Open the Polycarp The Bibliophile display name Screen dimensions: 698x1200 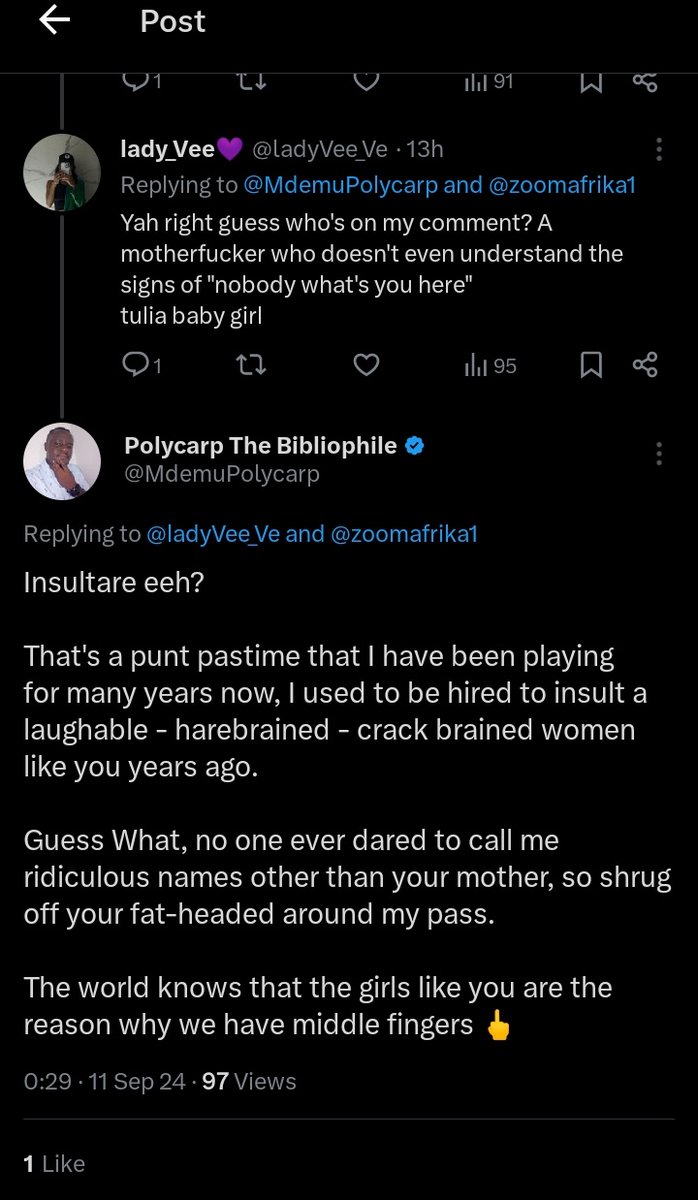(x=260, y=446)
